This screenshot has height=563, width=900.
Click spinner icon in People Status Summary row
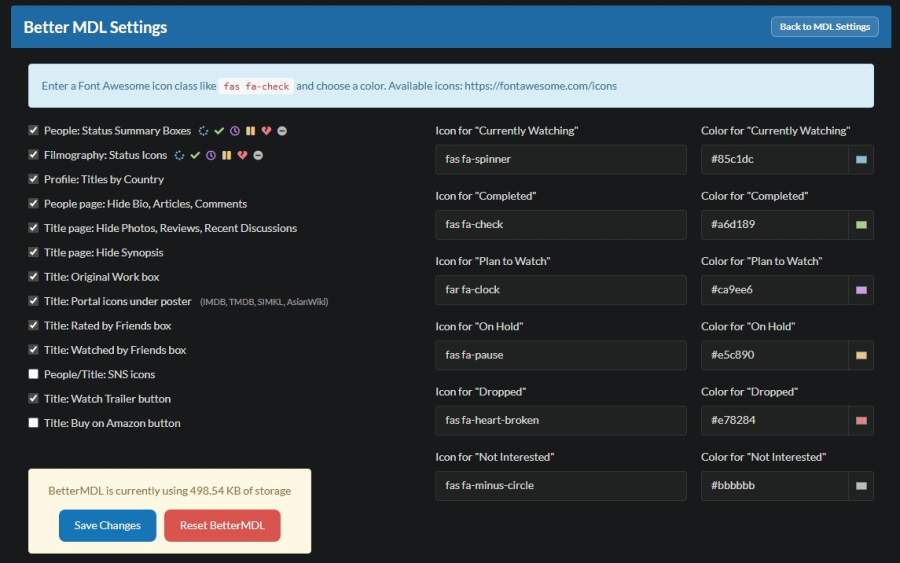(x=203, y=131)
